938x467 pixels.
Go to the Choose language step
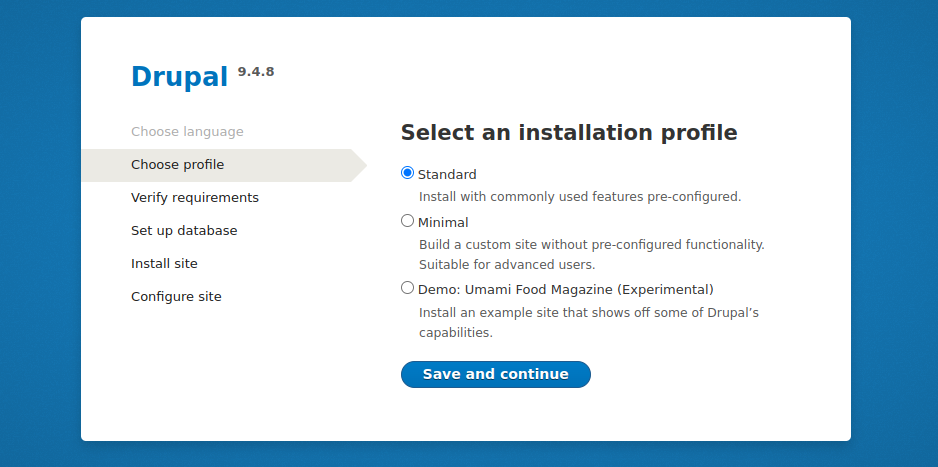pos(187,132)
